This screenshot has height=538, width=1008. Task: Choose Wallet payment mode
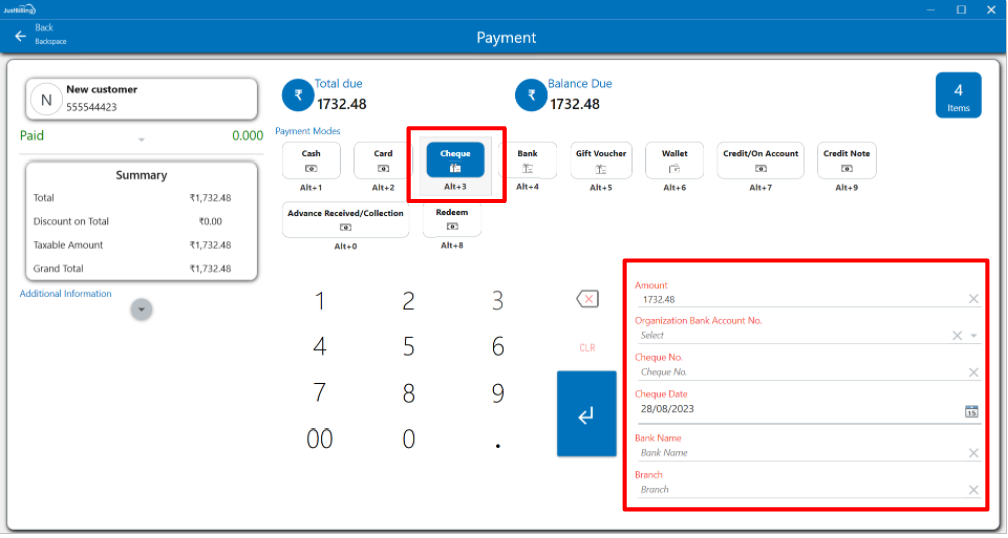click(x=674, y=160)
